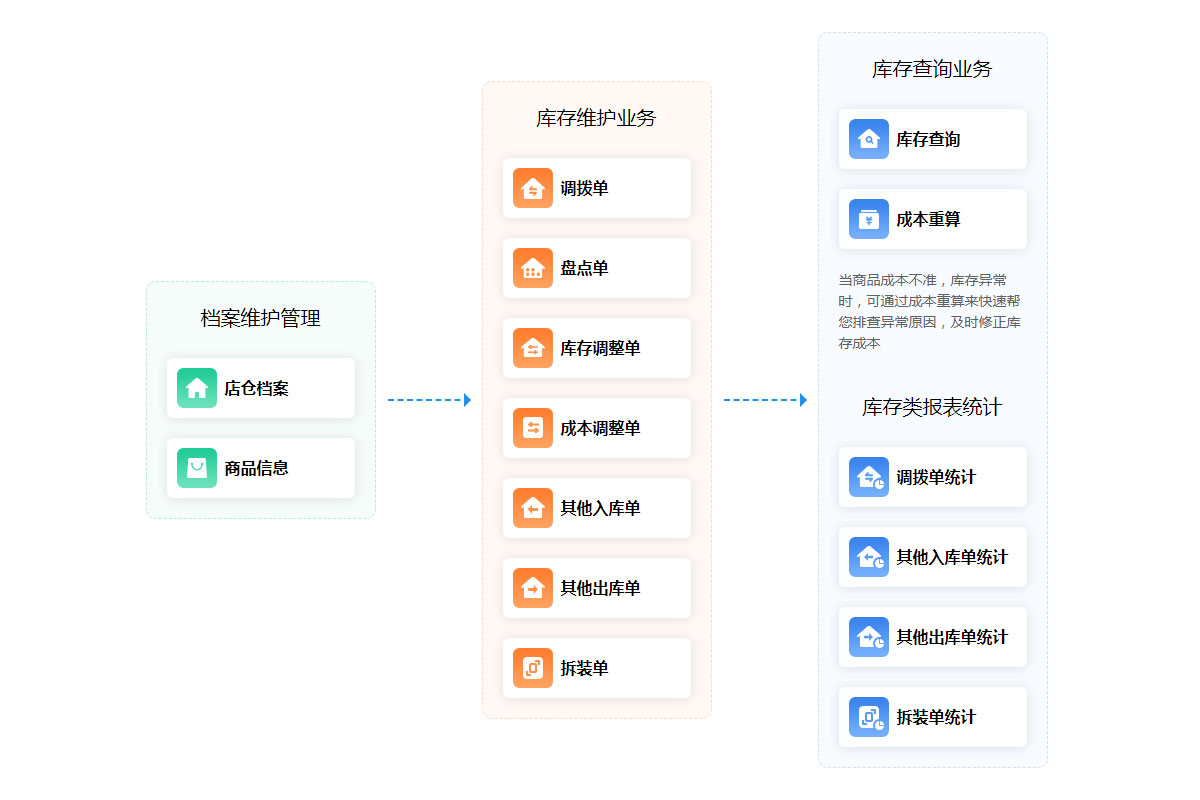Open the 调拨单 label
The height and width of the screenshot is (800, 1200).
(584, 188)
